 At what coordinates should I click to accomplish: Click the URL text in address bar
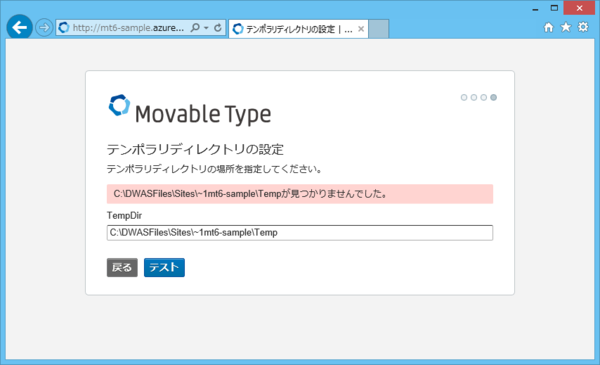point(128,28)
